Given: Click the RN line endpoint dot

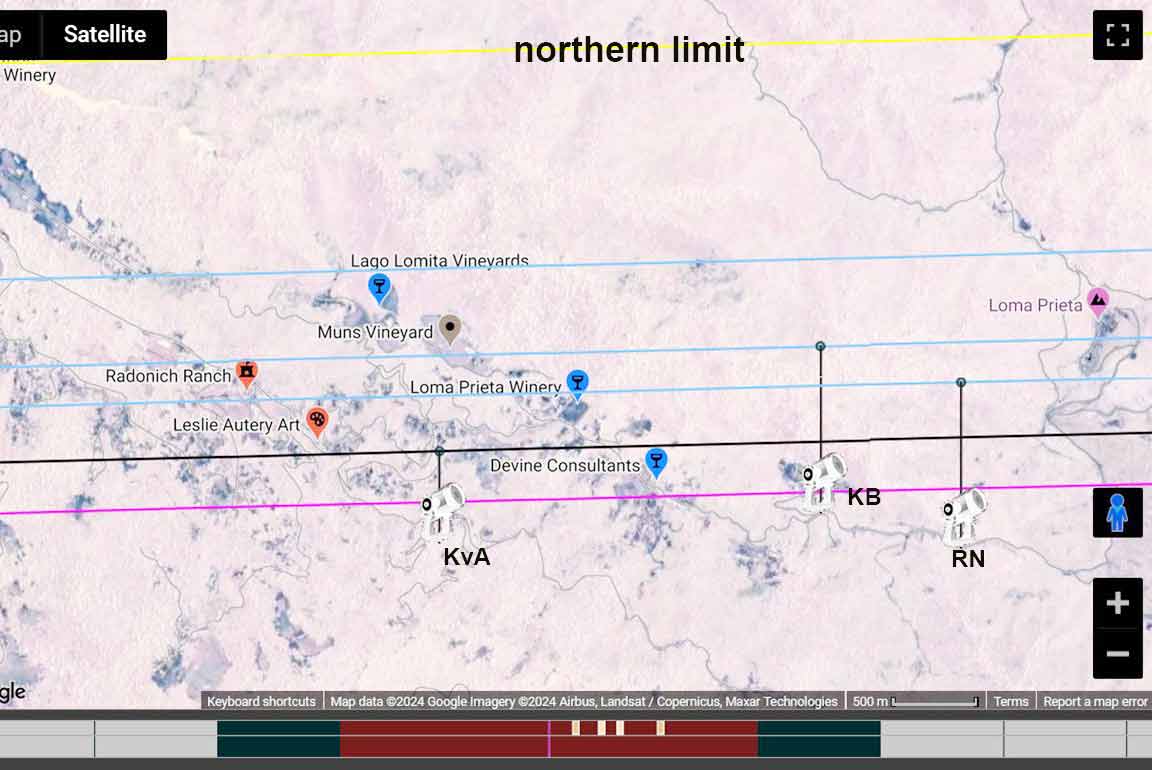Looking at the screenshot, I should (961, 383).
